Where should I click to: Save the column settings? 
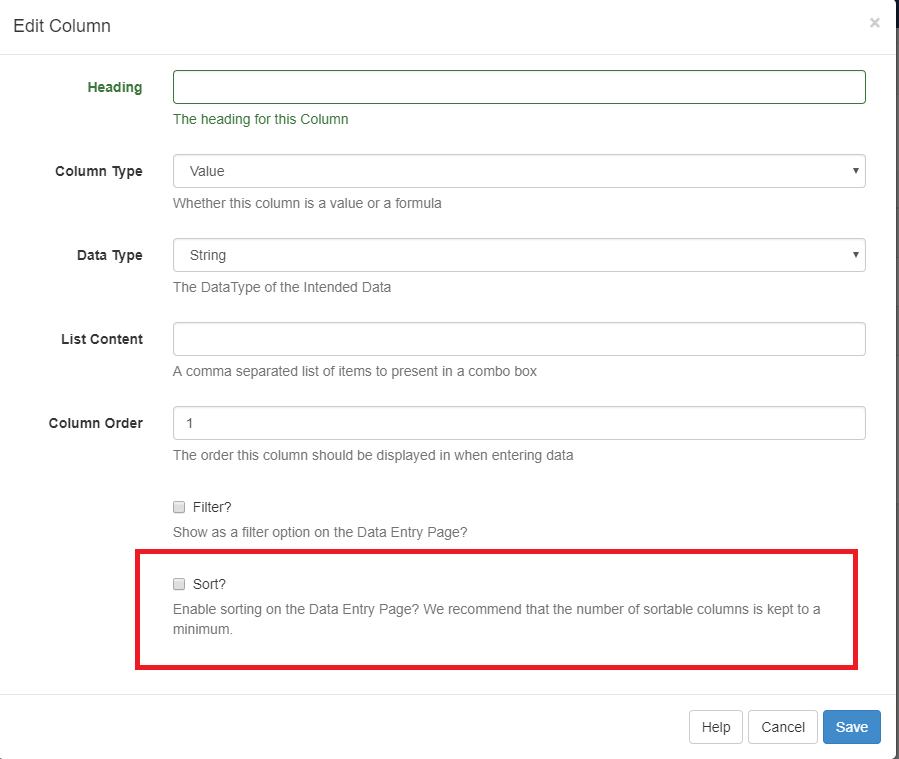click(x=851, y=727)
